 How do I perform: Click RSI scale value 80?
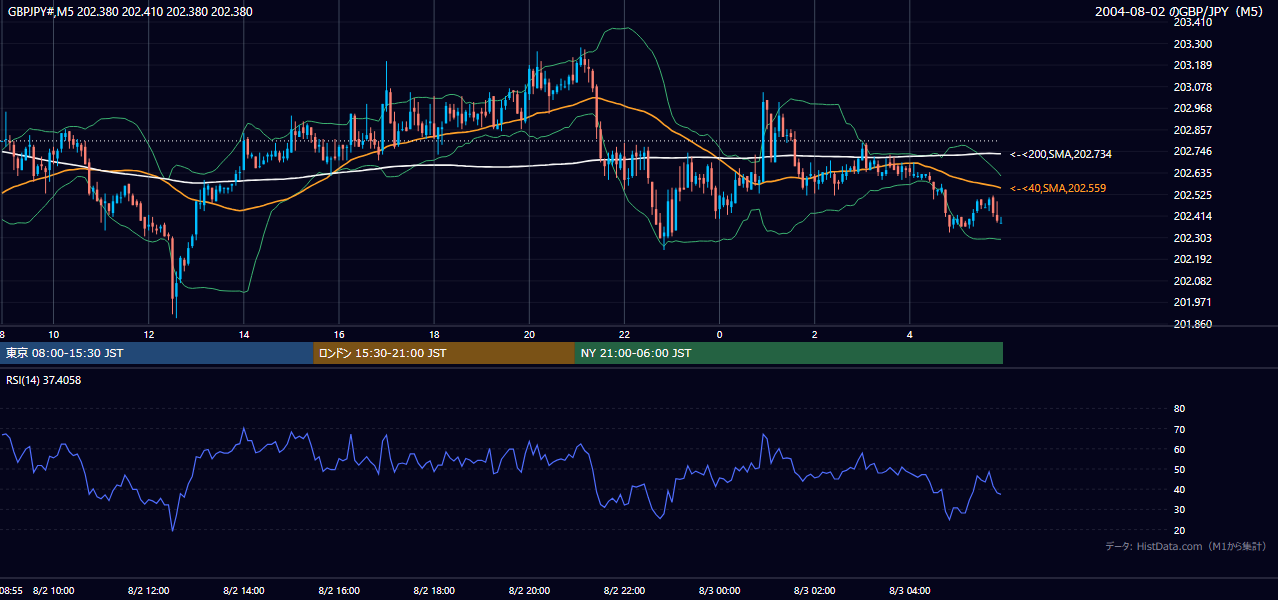1179,409
